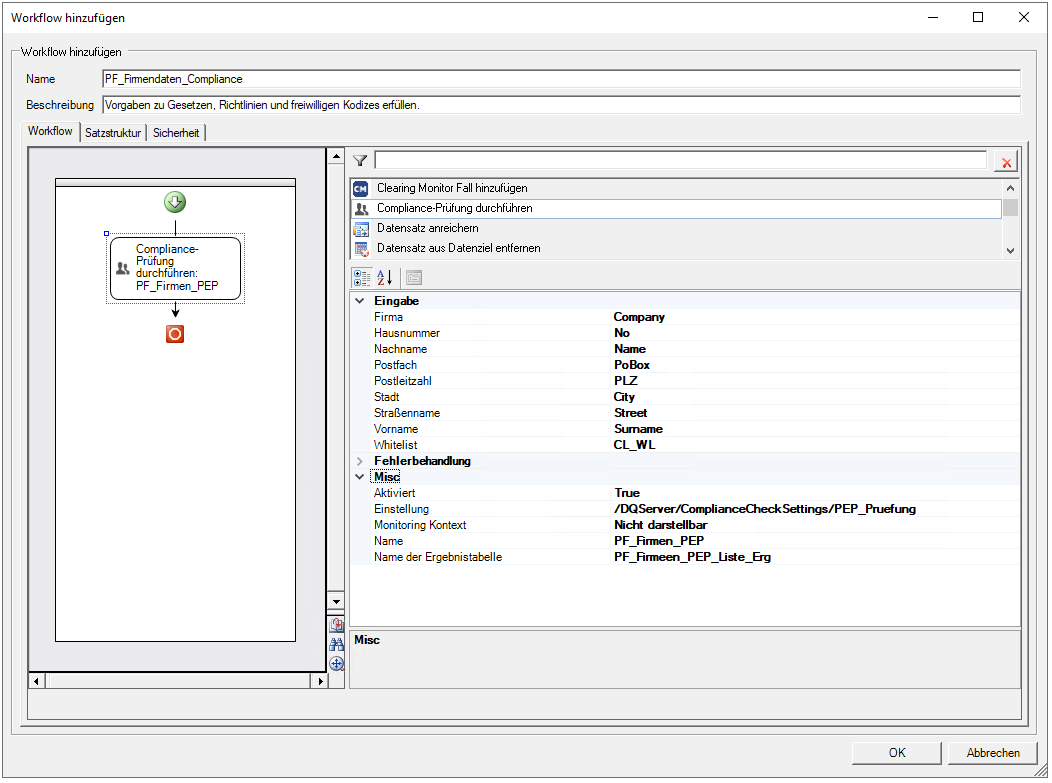Image resolution: width=1052 pixels, height=783 pixels.
Task: Click the green start node in workflow
Action: click(x=175, y=202)
